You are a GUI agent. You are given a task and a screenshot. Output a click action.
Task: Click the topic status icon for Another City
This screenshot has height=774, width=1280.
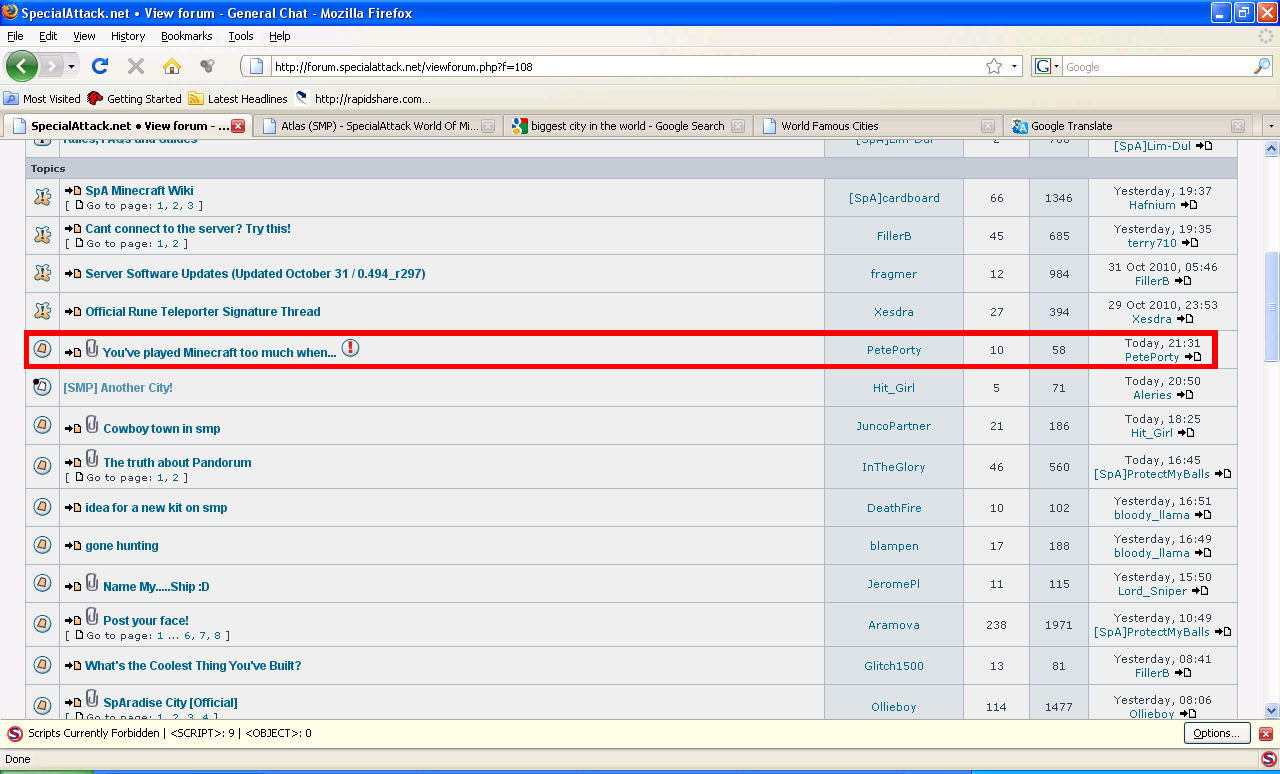point(42,387)
